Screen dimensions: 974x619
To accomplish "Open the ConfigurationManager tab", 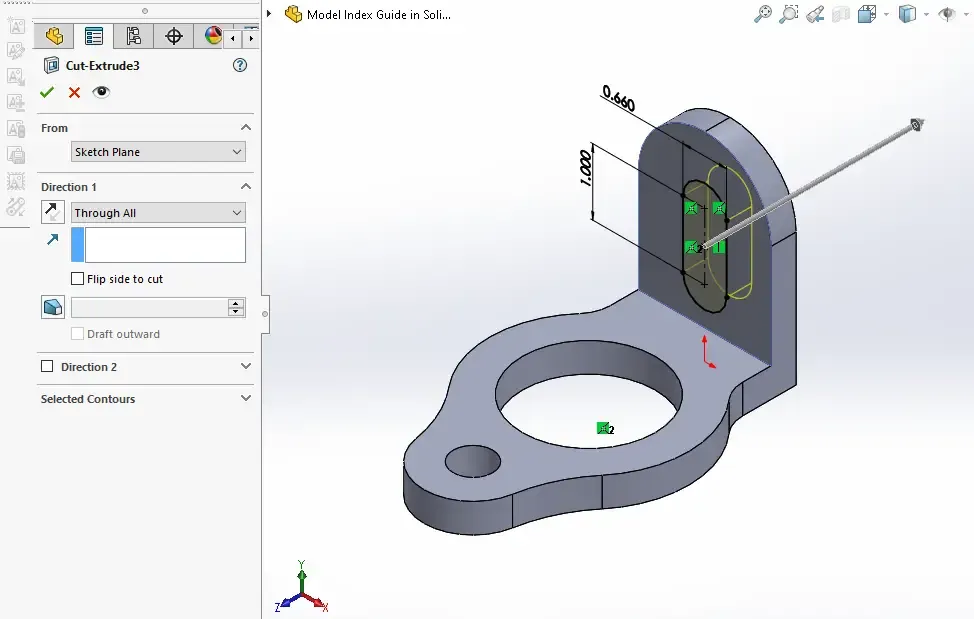I will click(133, 36).
